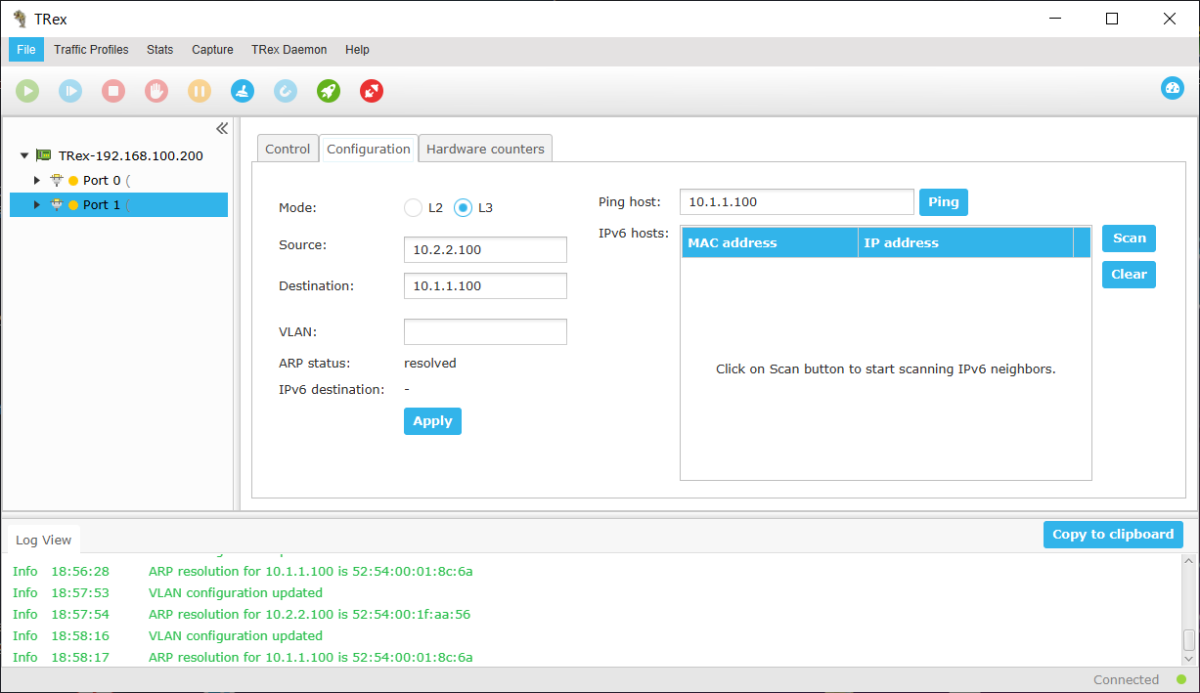Click the Apply button
The height and width of the screenshot is (693, 1200).
pyautogui.click(x=433, y=421)
